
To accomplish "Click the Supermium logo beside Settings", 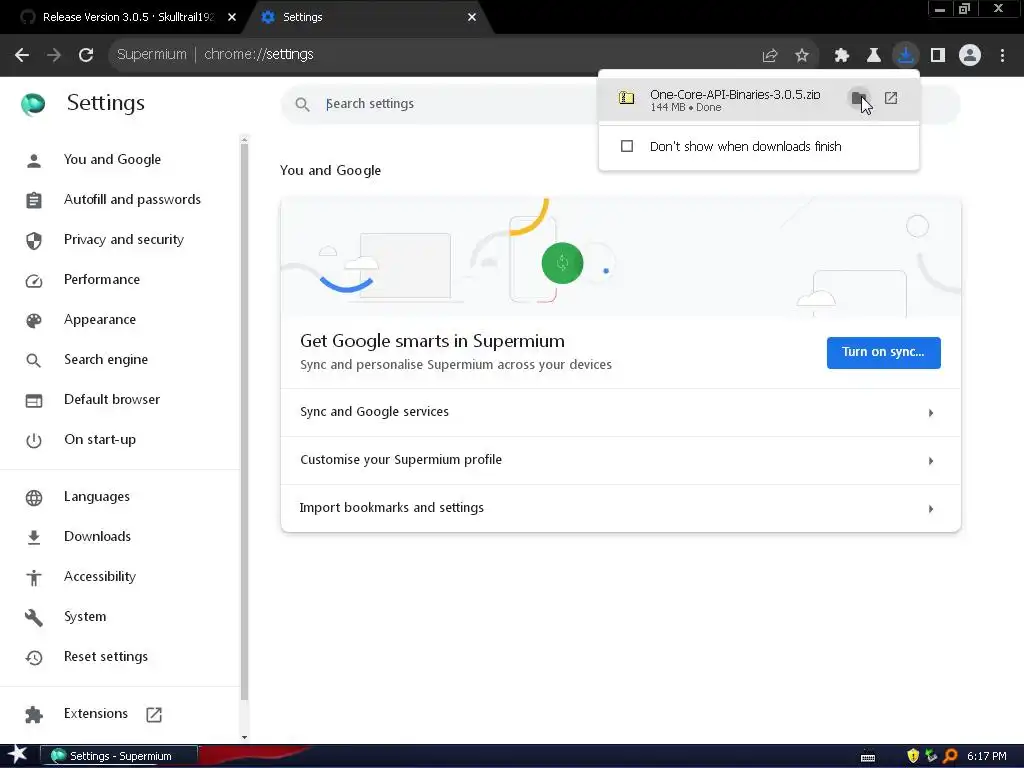I will [x=33, y=104].
